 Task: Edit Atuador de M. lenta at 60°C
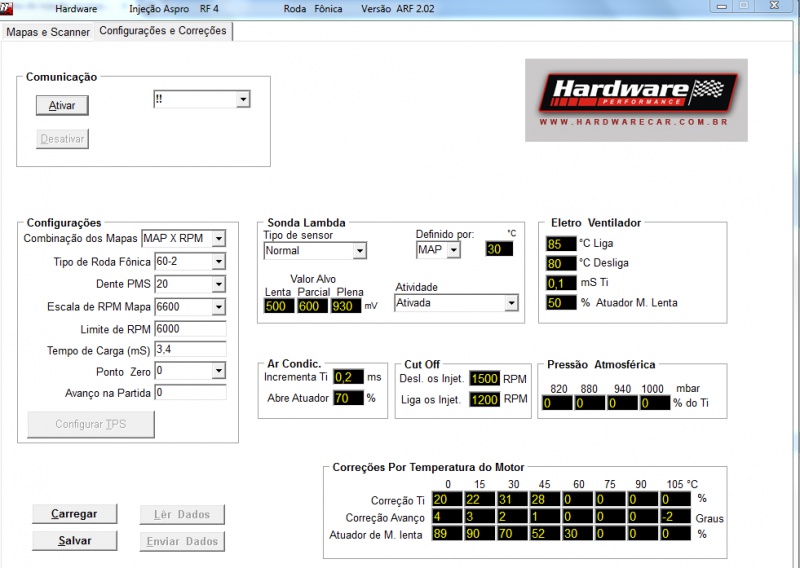click(x=578, y=534)
